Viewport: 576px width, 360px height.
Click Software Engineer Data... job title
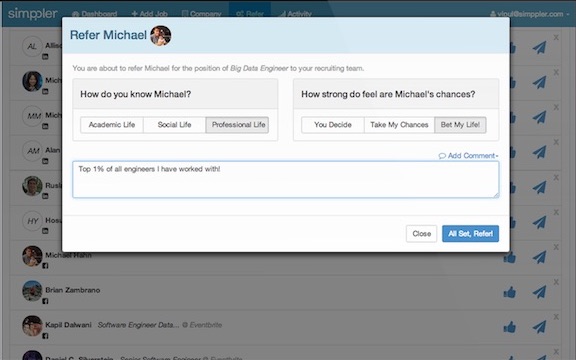138,325
